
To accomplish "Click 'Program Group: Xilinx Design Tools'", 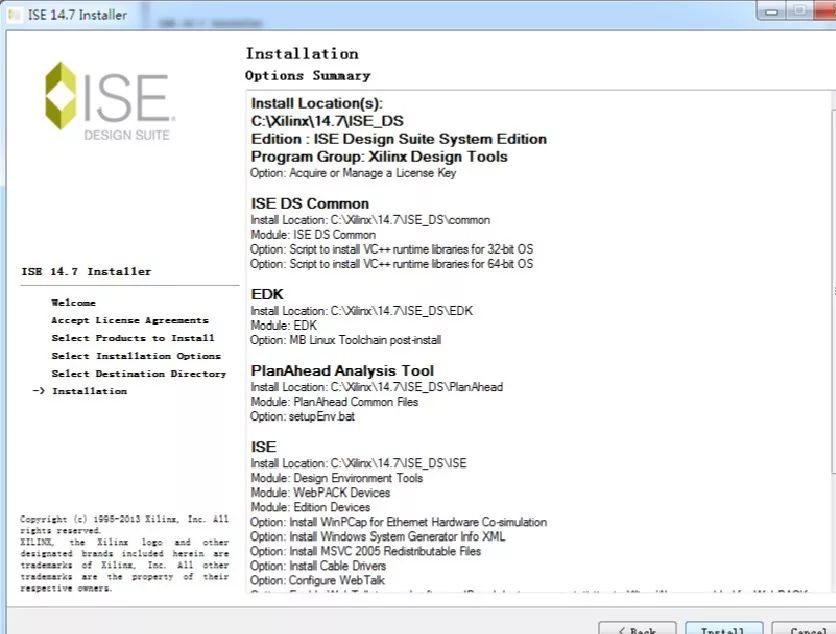I will click(x=379, y=157).
